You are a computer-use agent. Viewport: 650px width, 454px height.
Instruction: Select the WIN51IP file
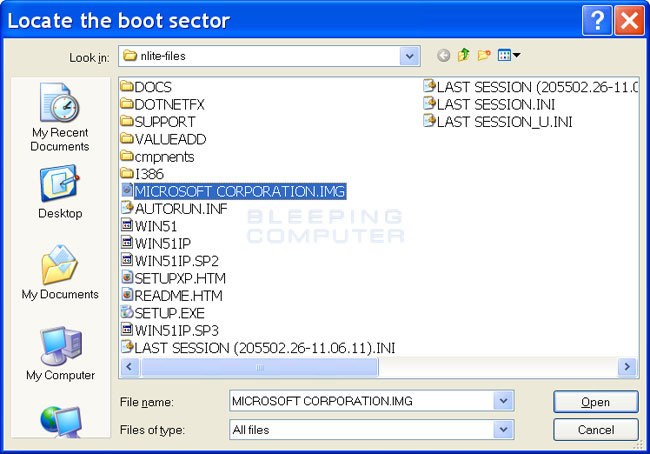156,243
